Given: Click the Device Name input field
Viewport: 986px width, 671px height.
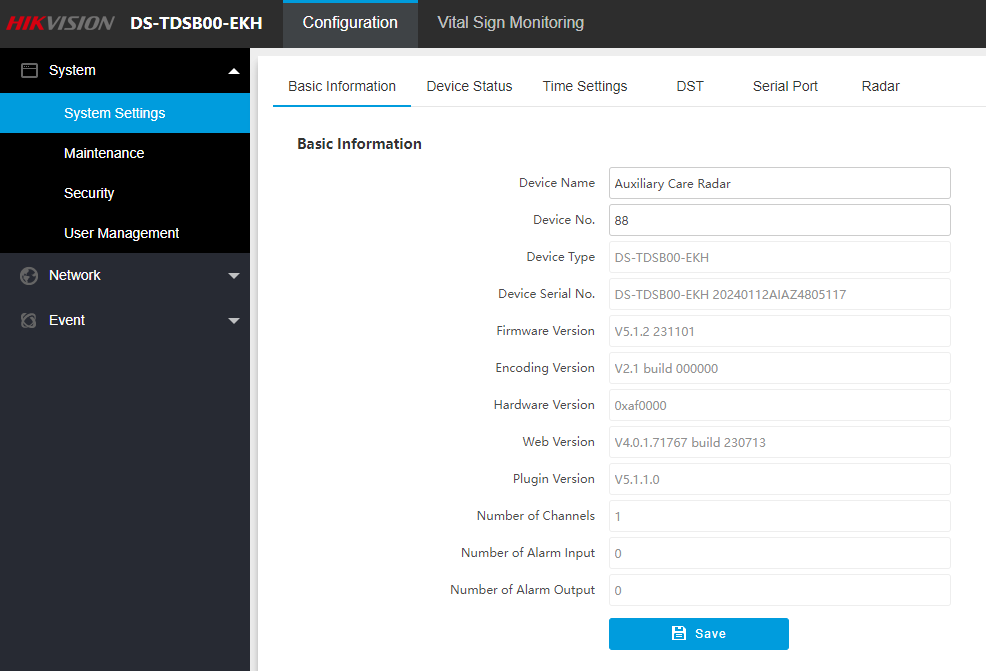Looking at the screenshot, I should point(779,183).
